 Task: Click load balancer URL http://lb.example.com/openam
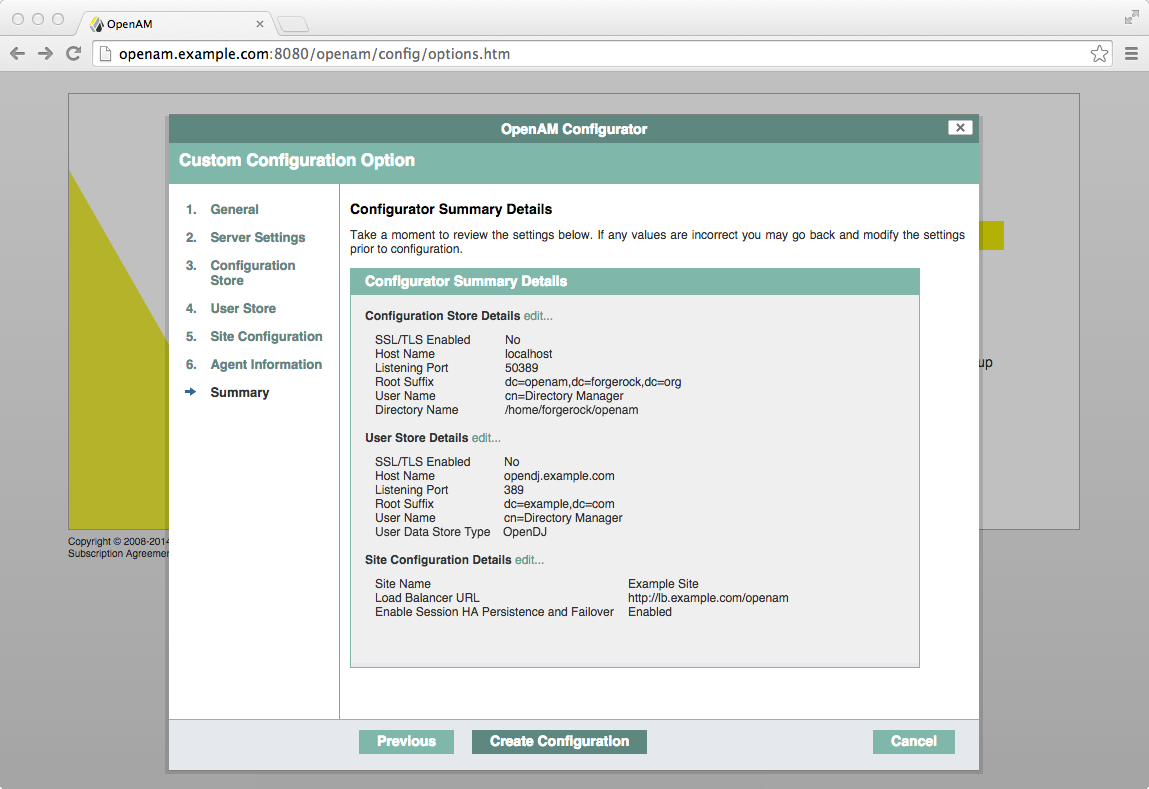click(x=709, y=598)
